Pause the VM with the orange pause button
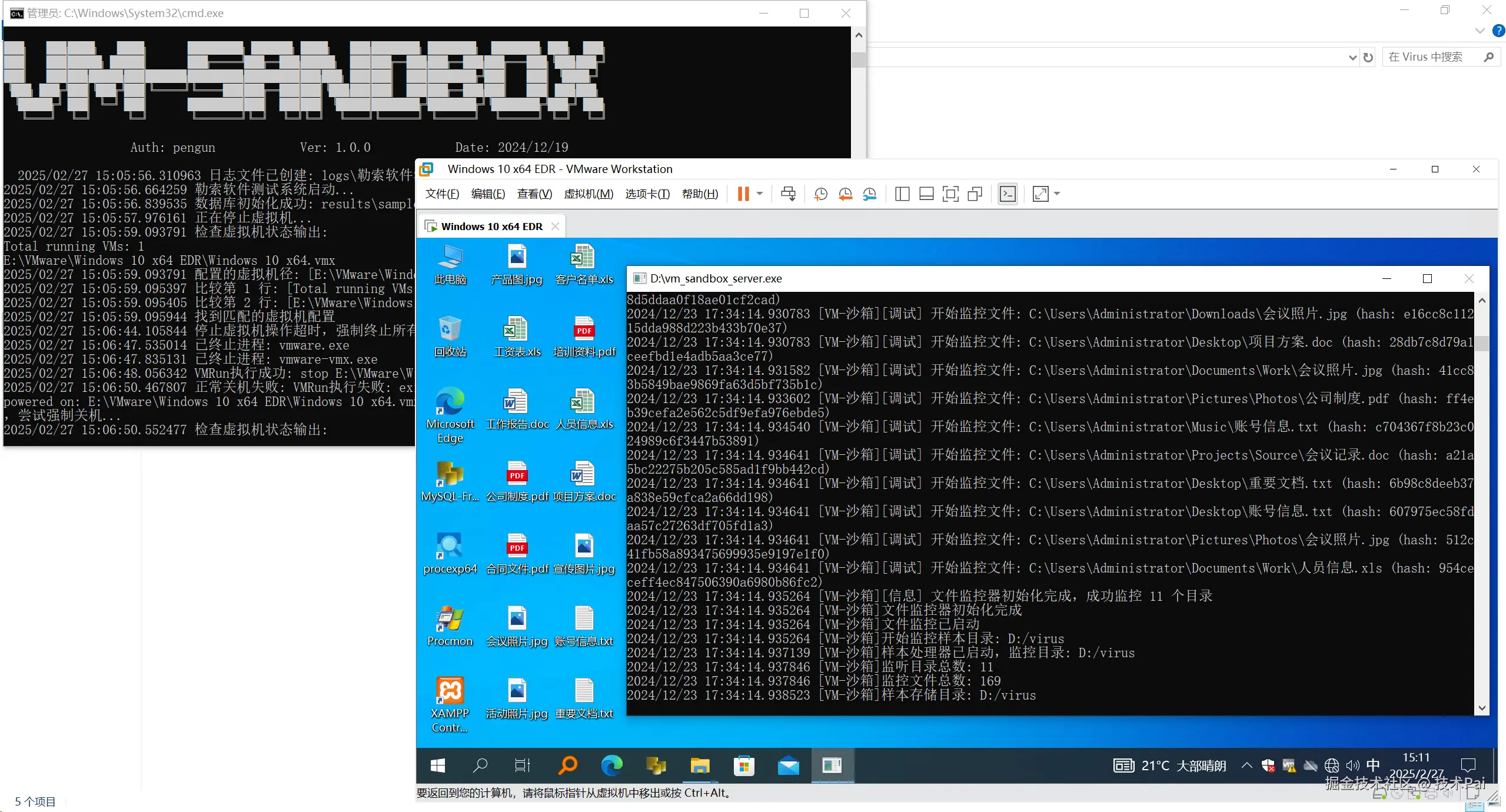This screenshot has height=812, width=1506. click(x=743, y=194)
